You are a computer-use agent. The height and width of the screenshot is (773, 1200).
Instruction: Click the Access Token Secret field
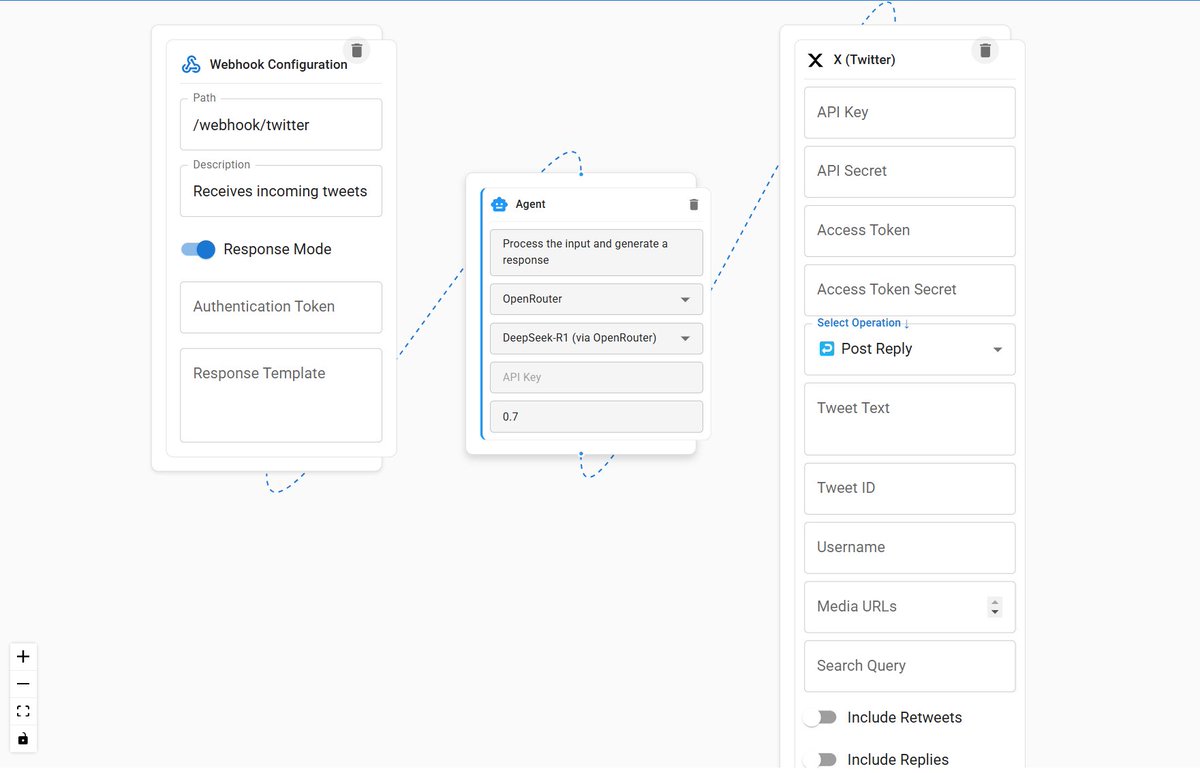pyautogui.click(x=910, y=289)
